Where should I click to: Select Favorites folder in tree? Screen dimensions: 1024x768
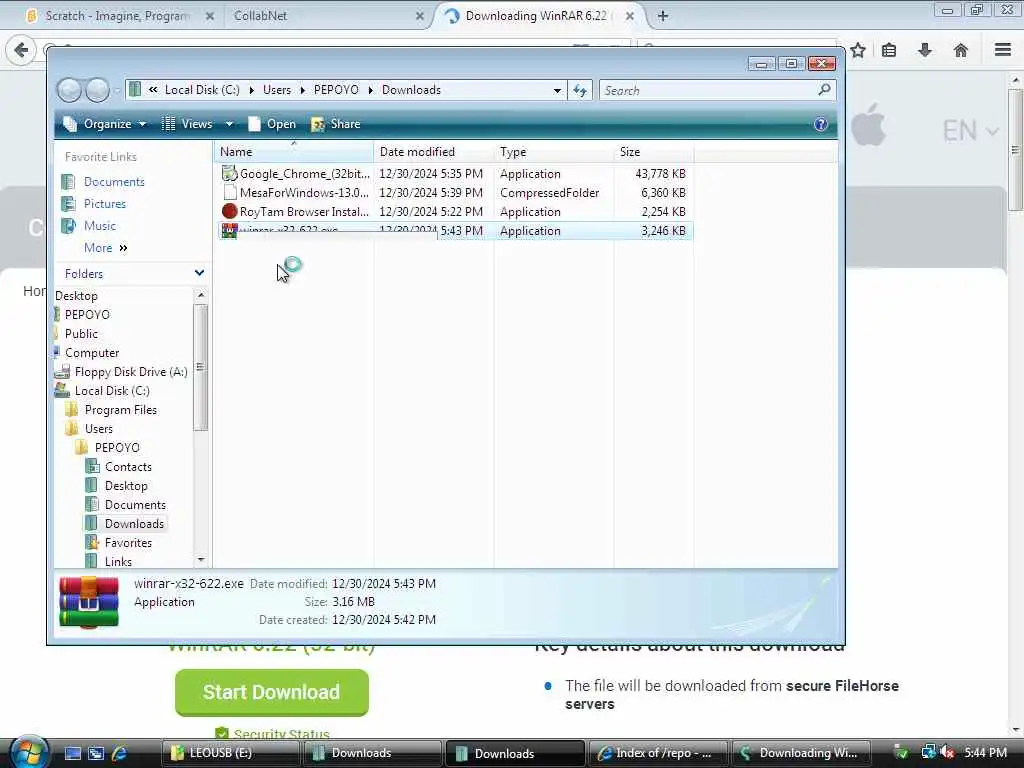[x=128, y=543]
